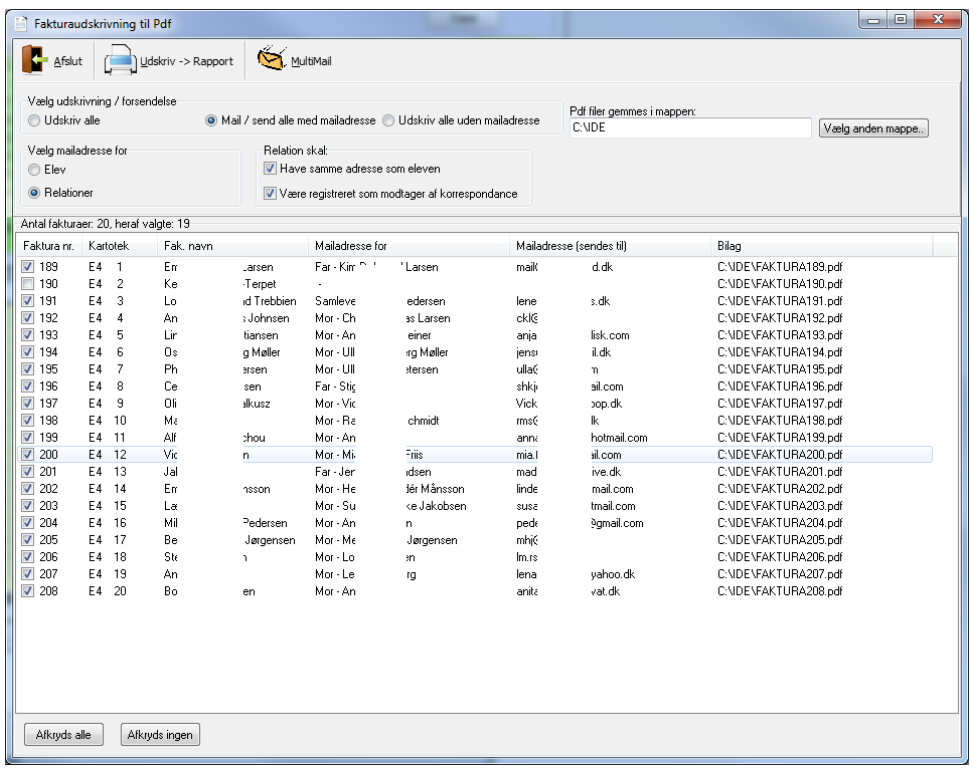Uncheck Være registreret som modtager af korrespondance
Screen dimensions: 973x781
(x=270, y=194)
